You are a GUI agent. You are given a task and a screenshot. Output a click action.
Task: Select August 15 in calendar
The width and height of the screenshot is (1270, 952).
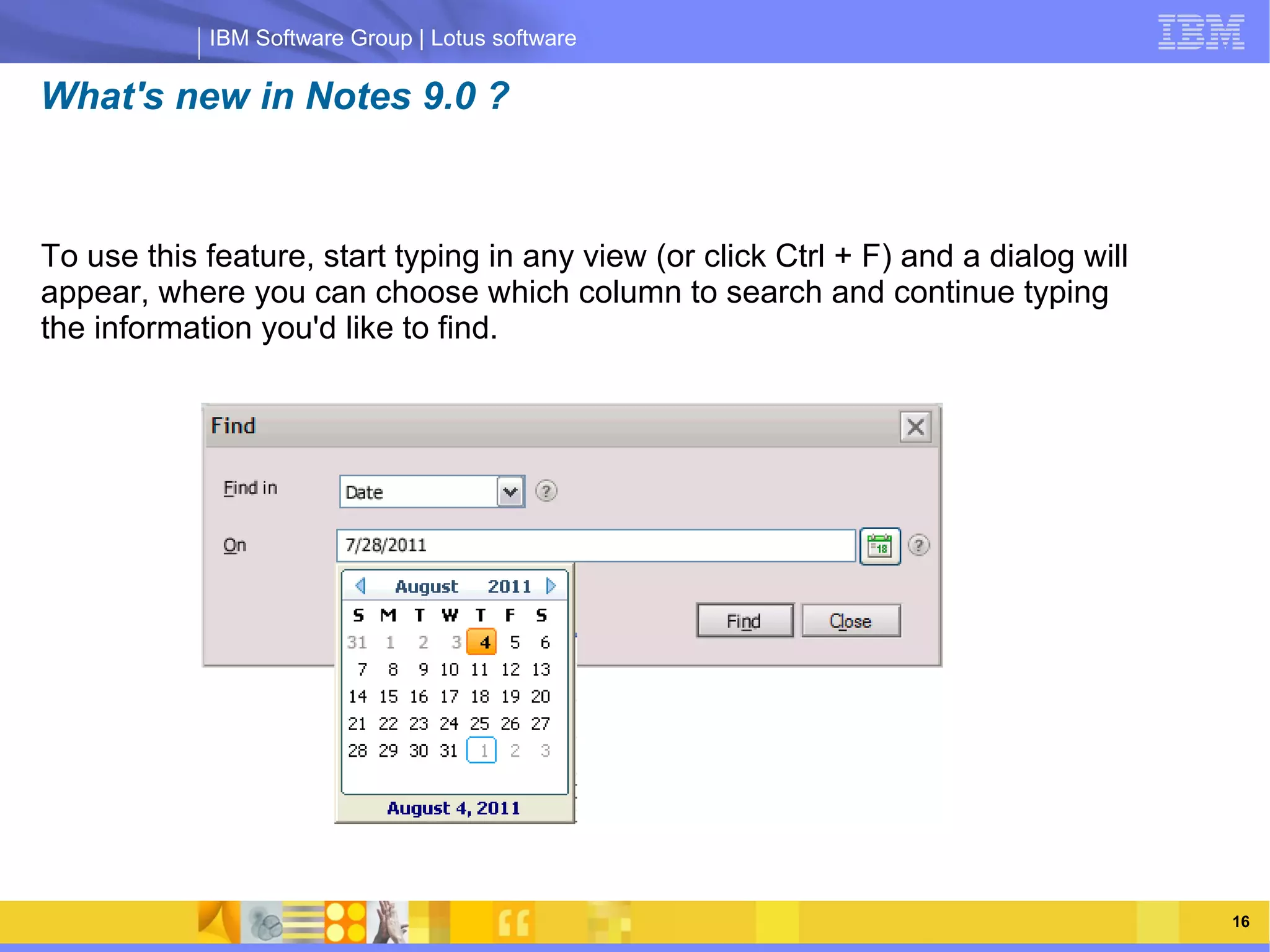(x=388, y=696)
